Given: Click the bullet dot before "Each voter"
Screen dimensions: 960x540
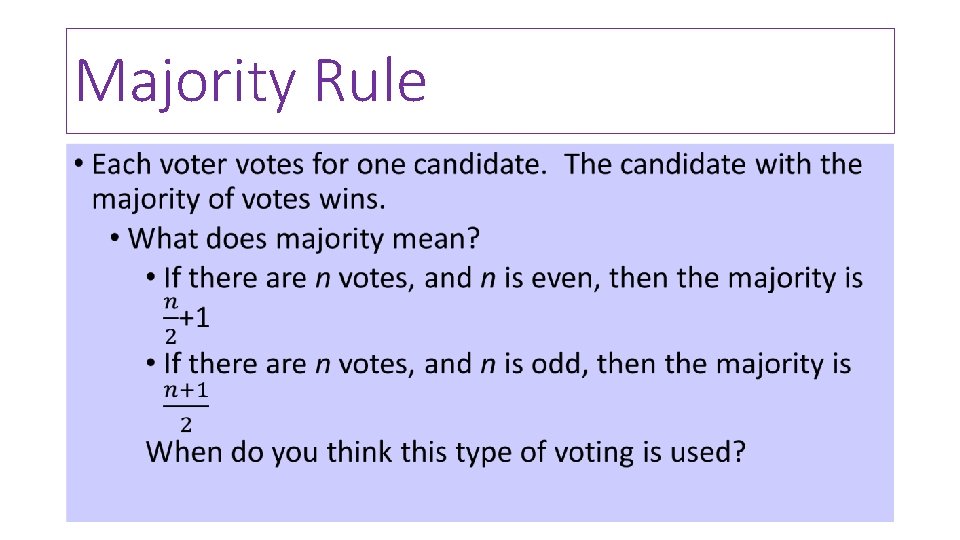Looking at the screenshot, I should click(x=78, y=164).
